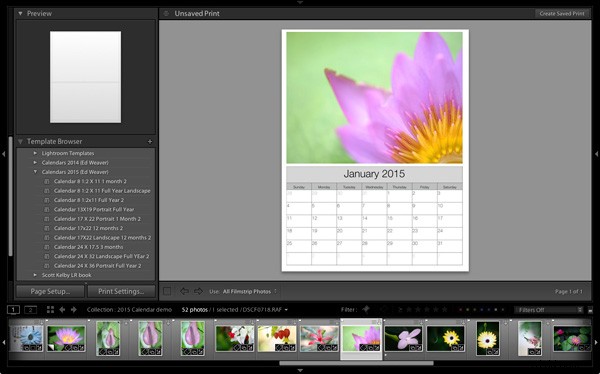Go forward with filmstrip right arrow
Screen dimensions: 600x374
[74, 310]
